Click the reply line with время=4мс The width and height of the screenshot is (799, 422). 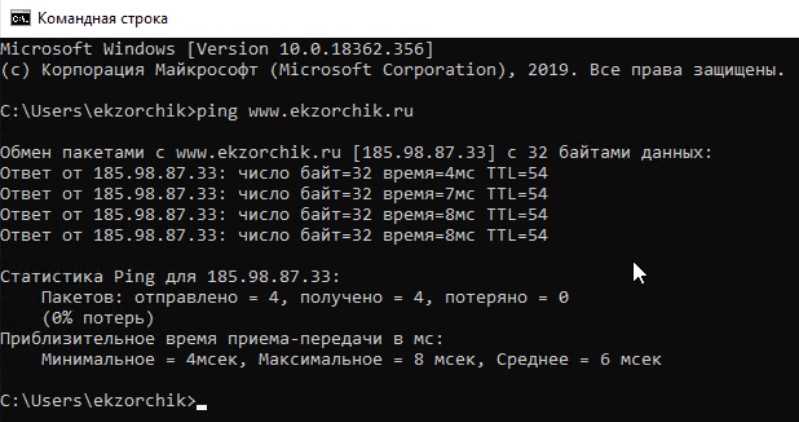point(274,173)
